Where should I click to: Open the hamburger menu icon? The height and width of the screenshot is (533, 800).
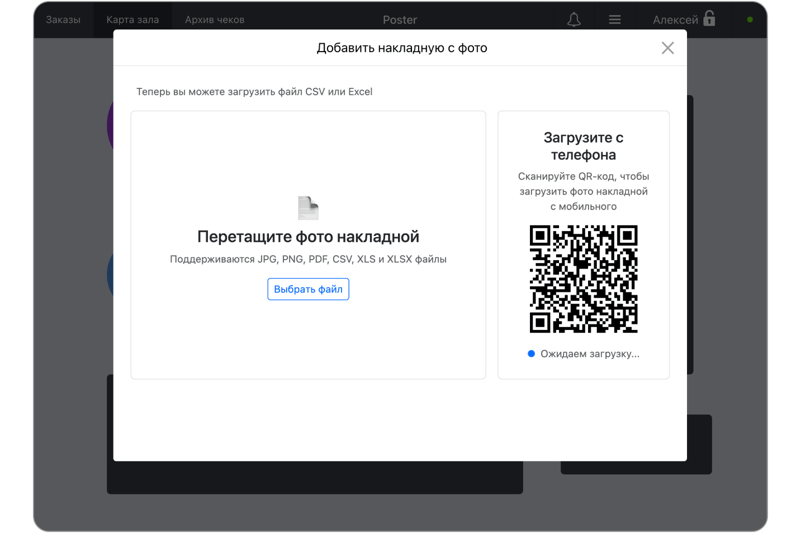point(615,20)
